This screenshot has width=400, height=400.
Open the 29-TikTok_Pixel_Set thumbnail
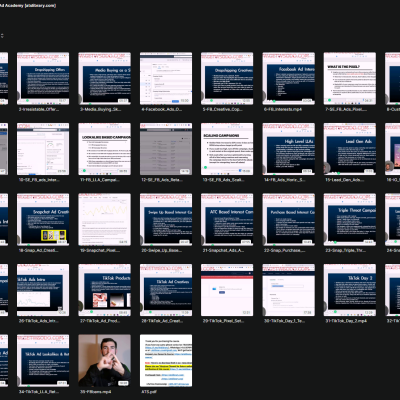(x=227, y=290)
